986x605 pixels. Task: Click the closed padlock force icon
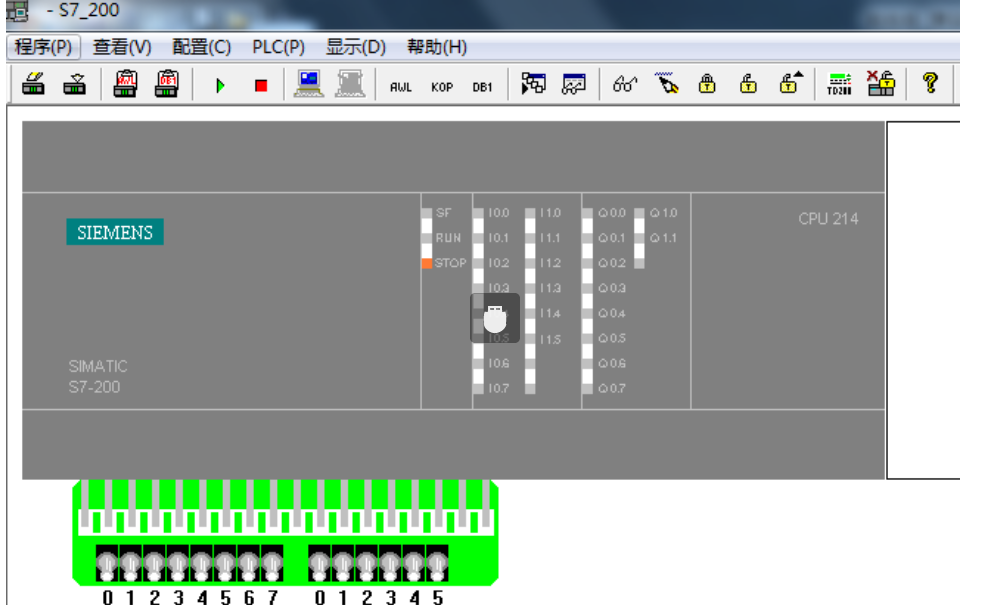(707, 84)
